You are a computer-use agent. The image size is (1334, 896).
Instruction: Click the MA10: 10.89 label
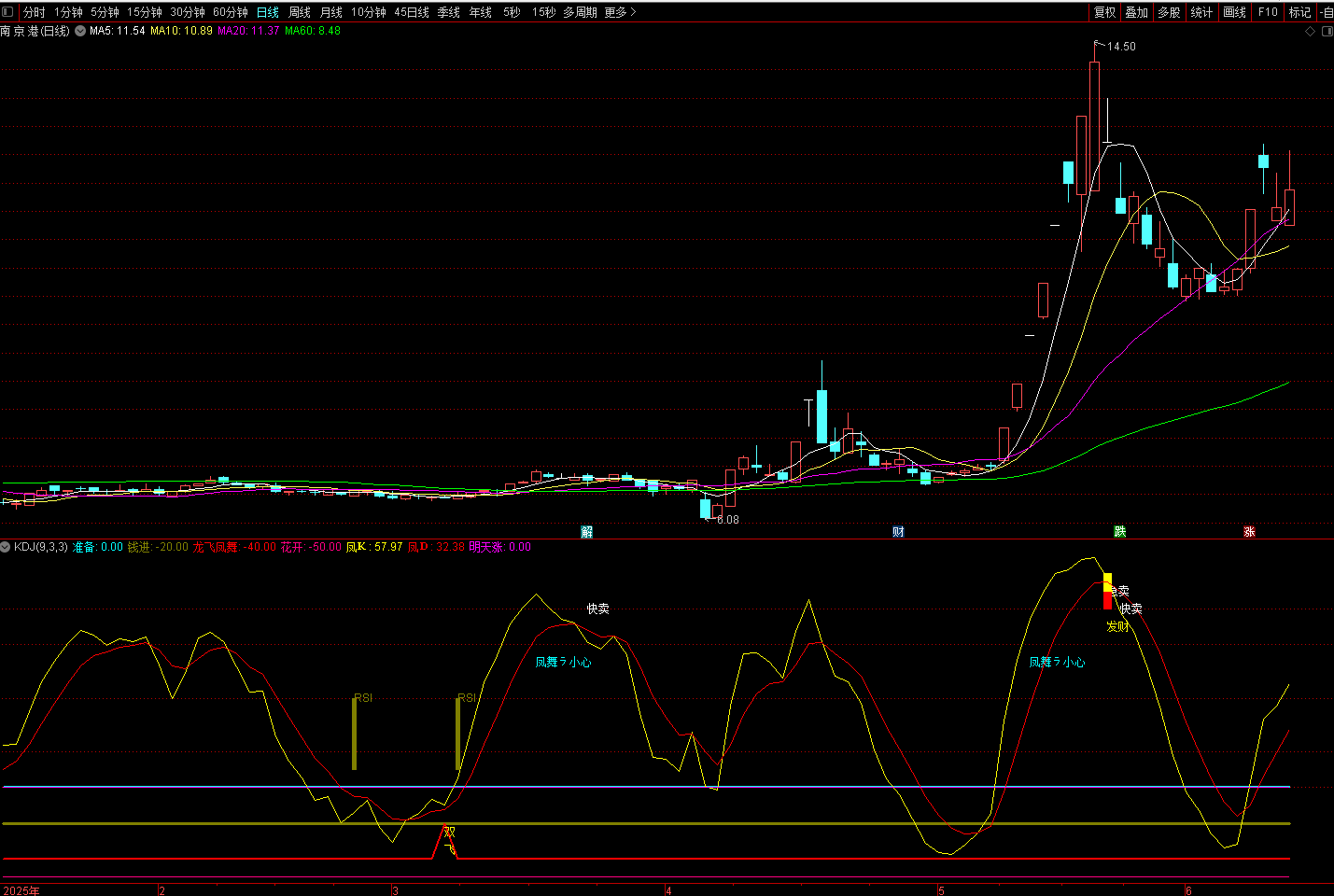(181, 31)
